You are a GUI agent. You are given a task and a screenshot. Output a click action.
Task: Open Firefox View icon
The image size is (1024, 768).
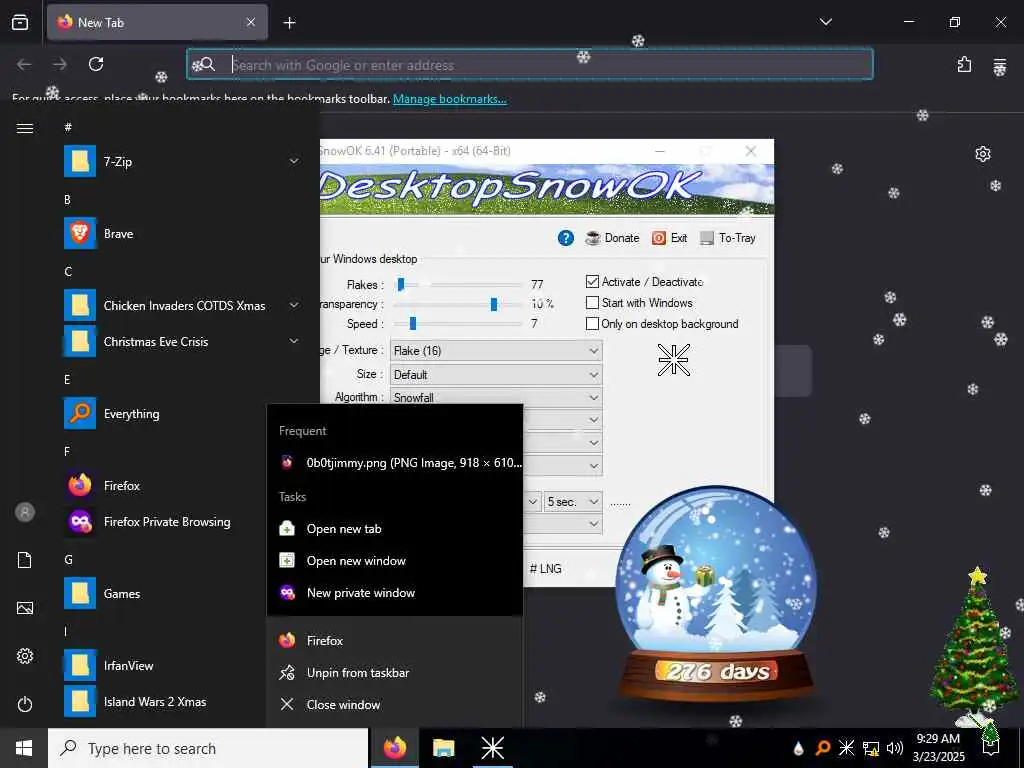(20, 22)
